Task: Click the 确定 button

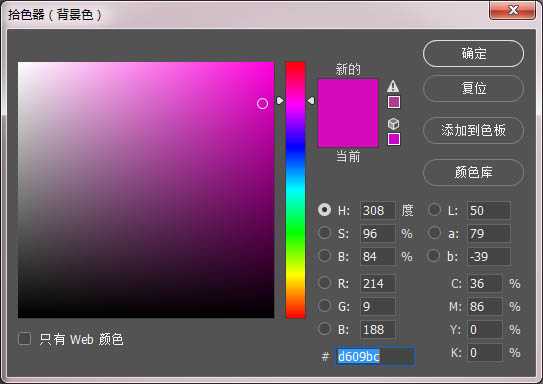Action: pyautogui.click(x=473, y=54)
